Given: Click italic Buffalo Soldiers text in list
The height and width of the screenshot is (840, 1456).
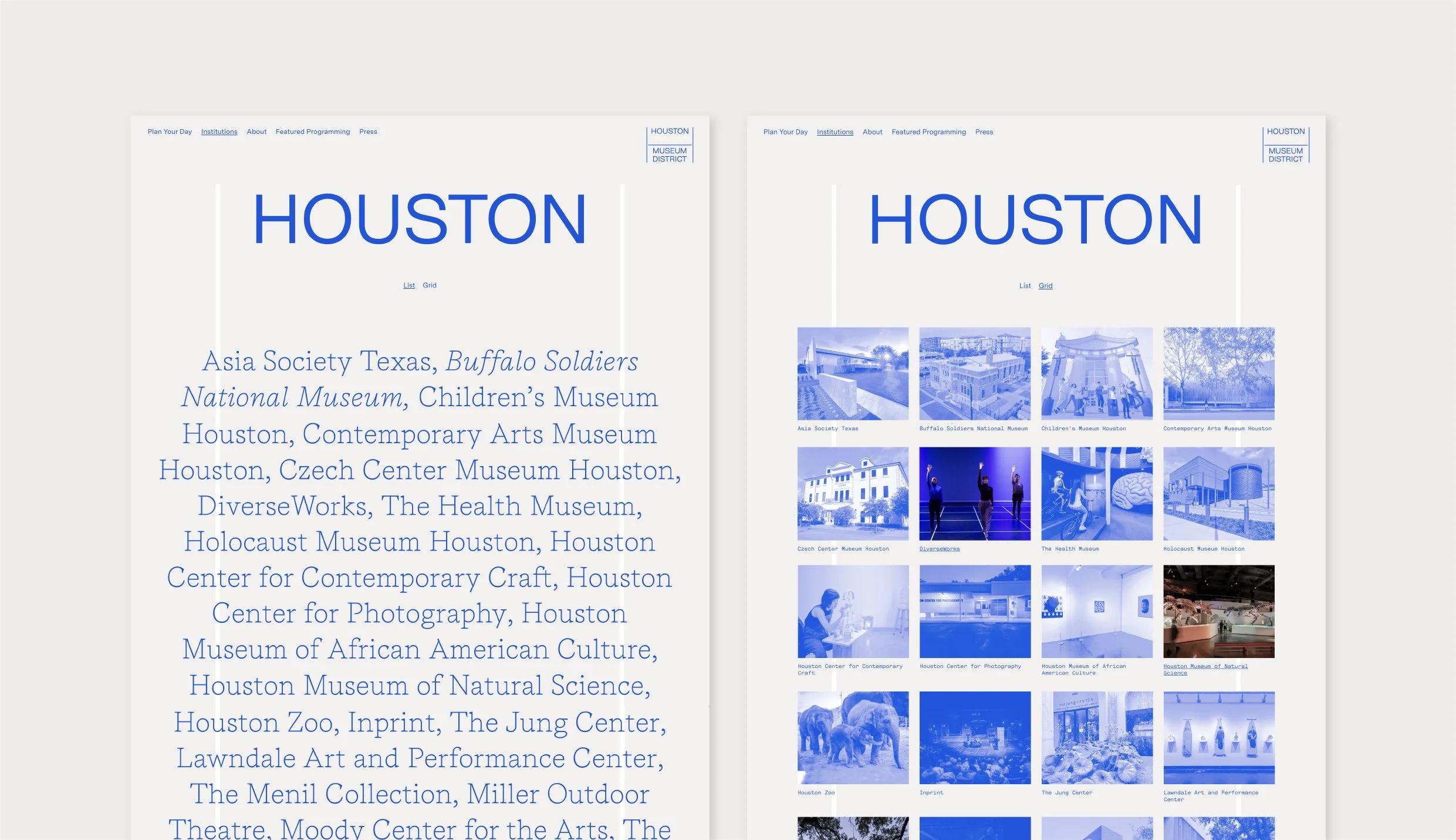Looking at the screenshot, I should point(541,361).
